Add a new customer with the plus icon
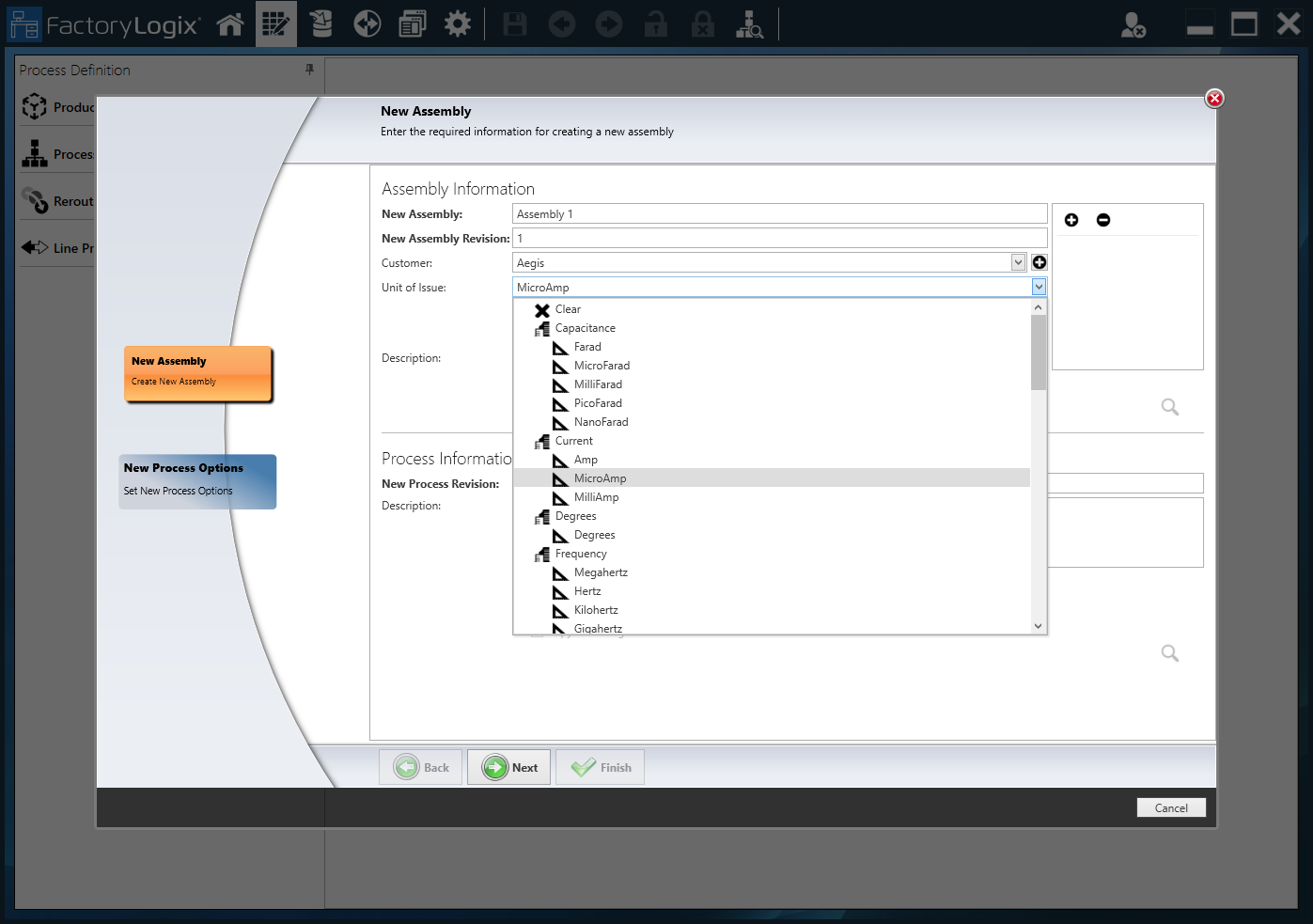The width and height of the screenshot is (1313, 924). pos(1039,262)
